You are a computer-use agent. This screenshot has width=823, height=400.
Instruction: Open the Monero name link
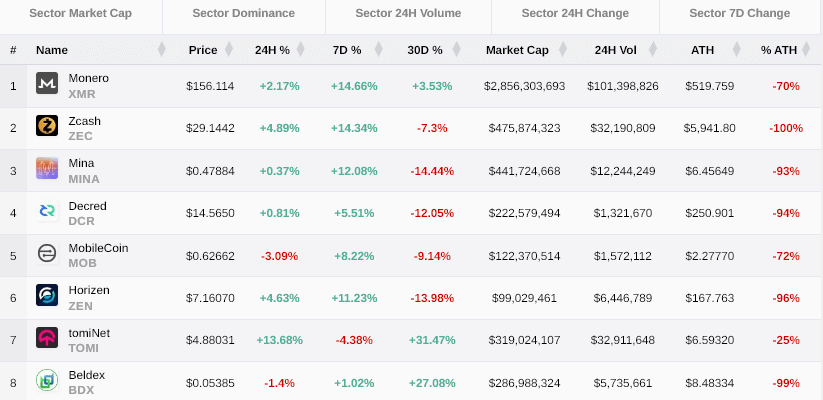coord(88,78)
